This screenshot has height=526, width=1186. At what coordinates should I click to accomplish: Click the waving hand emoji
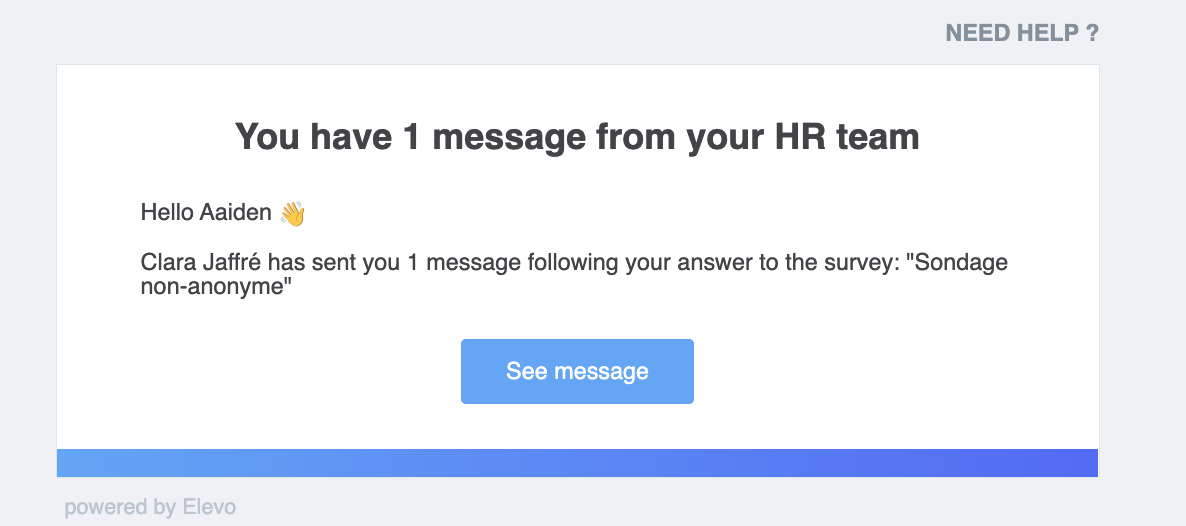click(x=292, y=213)
